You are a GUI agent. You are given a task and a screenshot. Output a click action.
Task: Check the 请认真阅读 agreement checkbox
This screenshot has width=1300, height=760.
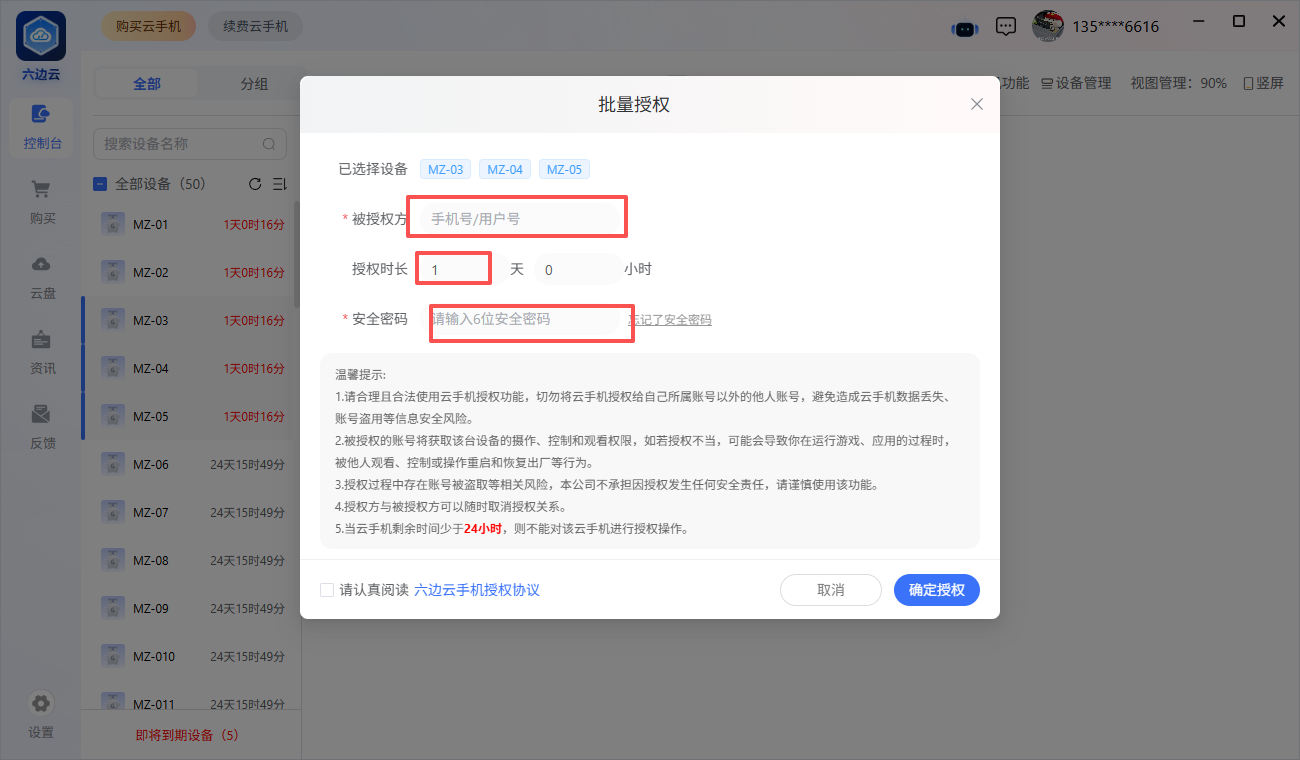point(327,590)
